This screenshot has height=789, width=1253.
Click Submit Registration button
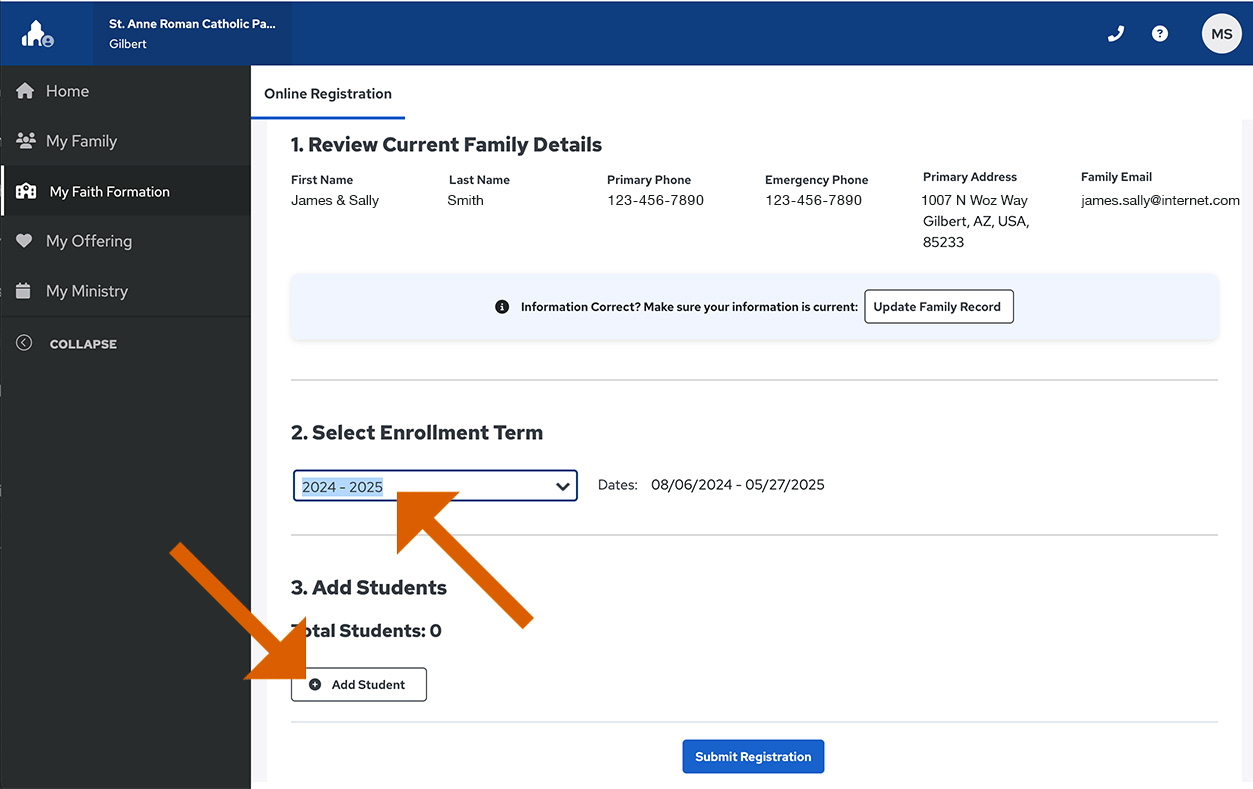pos(753,757)
